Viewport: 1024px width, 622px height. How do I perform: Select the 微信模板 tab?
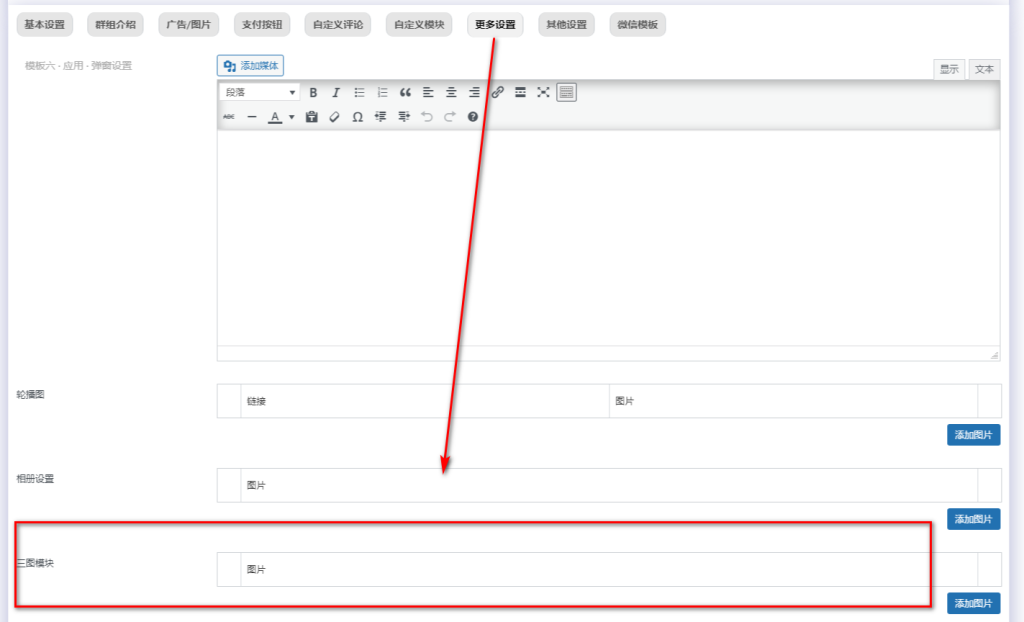[x=637, y=24]
